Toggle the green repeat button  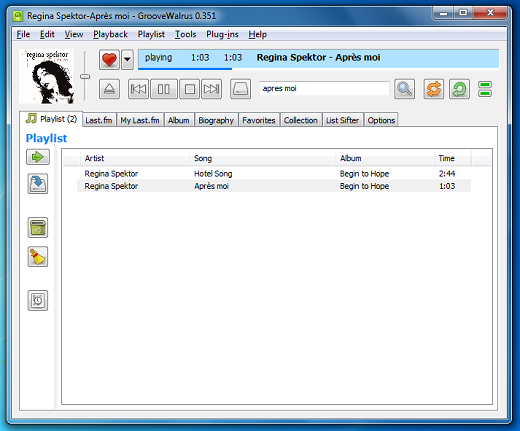pyautogui.click(x=459, y=89)
